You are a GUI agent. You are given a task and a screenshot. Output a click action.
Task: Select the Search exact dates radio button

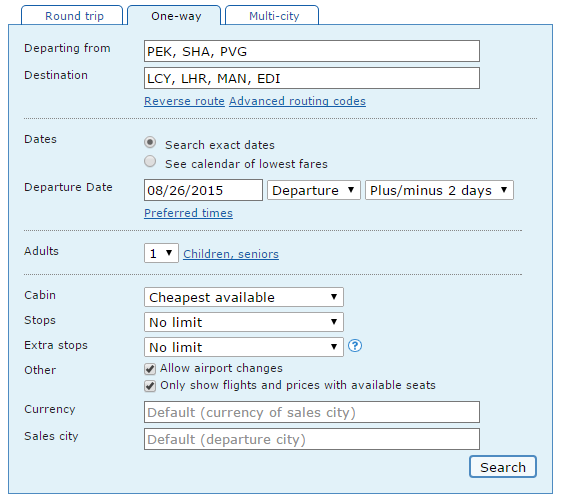(150, 142)
